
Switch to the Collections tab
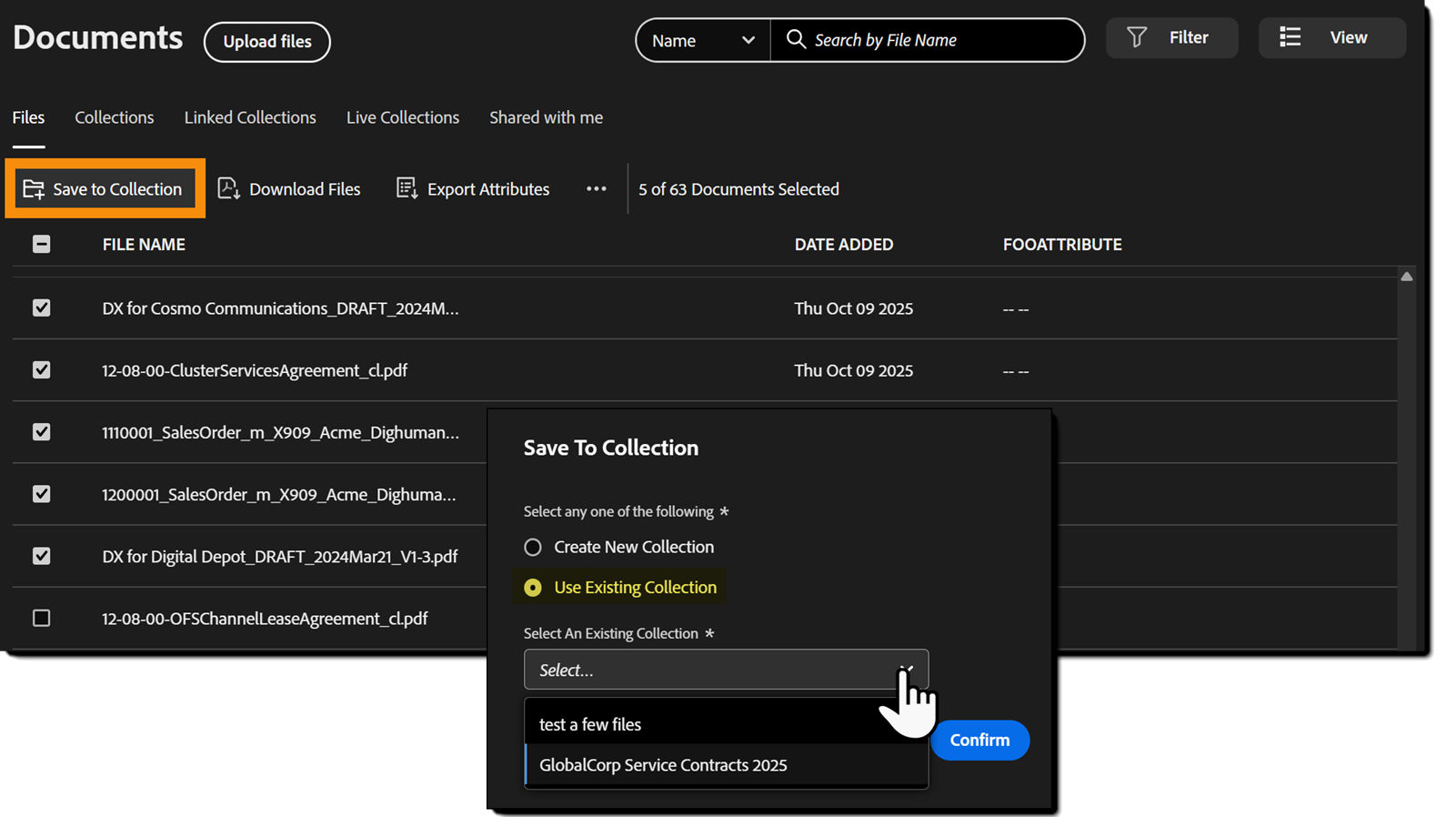click(x=115, y=117)
